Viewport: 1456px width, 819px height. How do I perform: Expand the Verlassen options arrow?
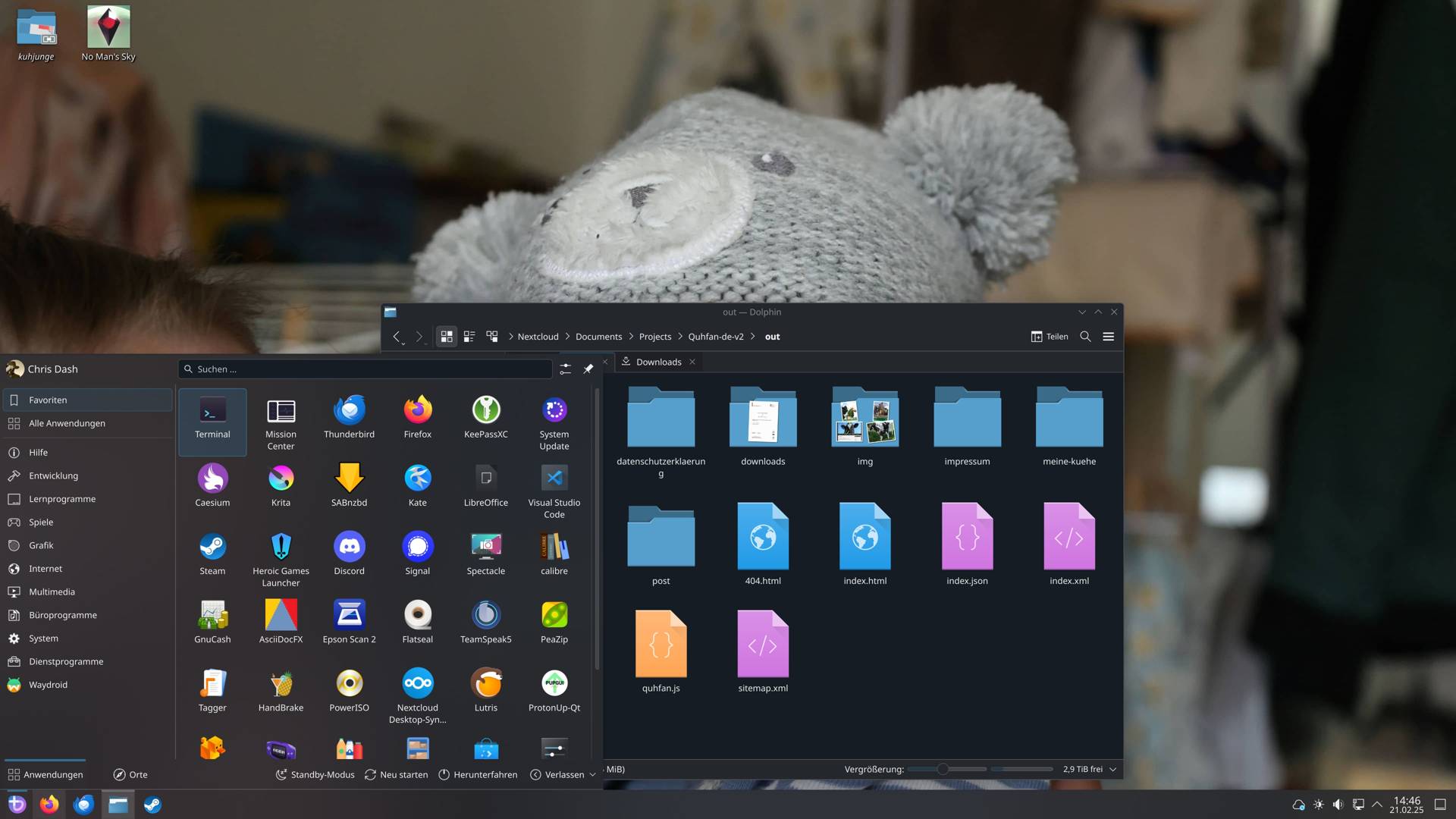click(592, 774)
